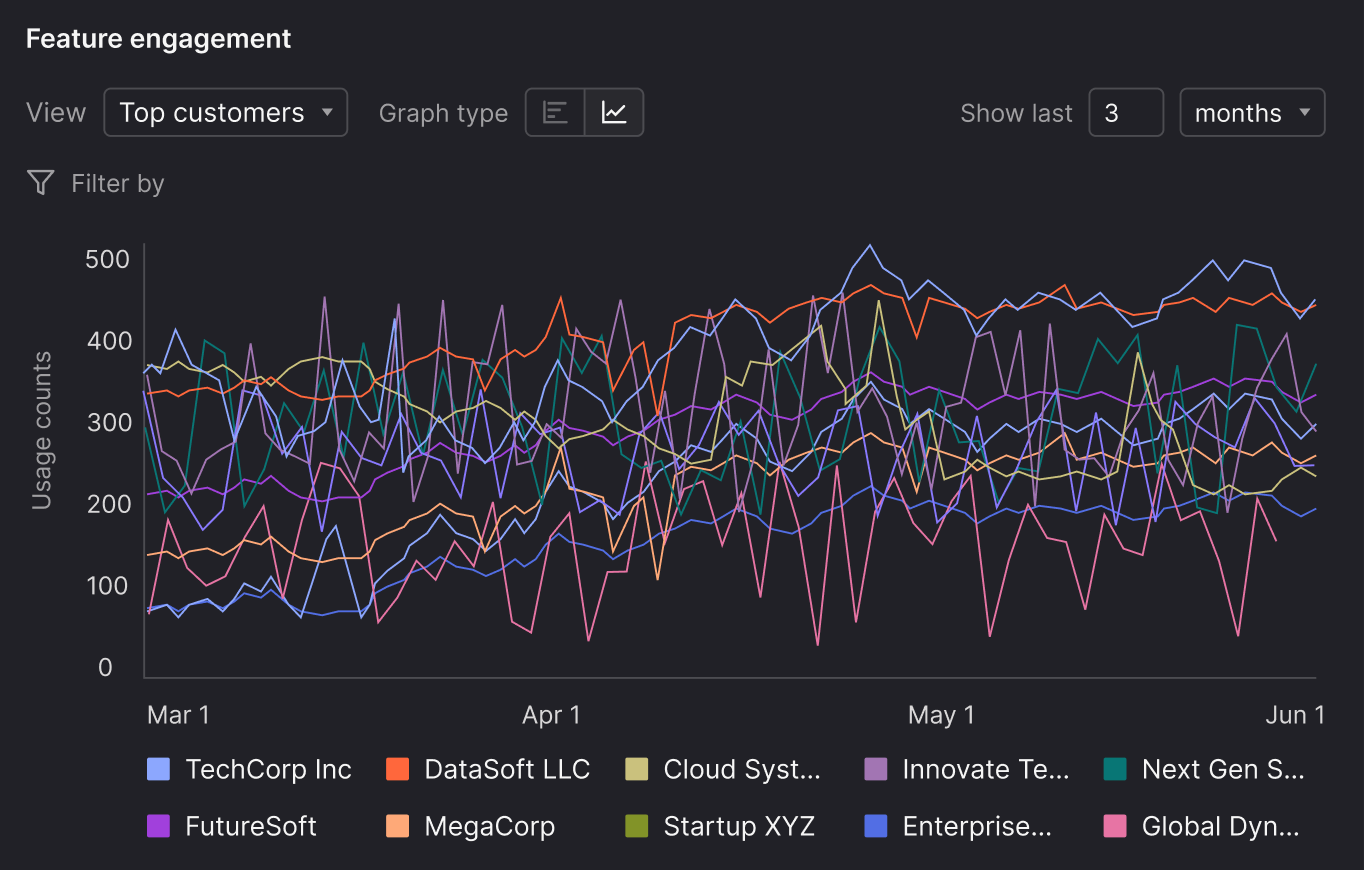This screenshot has width=1364, height=870.
Task: Click the Innovate Te... legend label
Action: pos(986,769)
